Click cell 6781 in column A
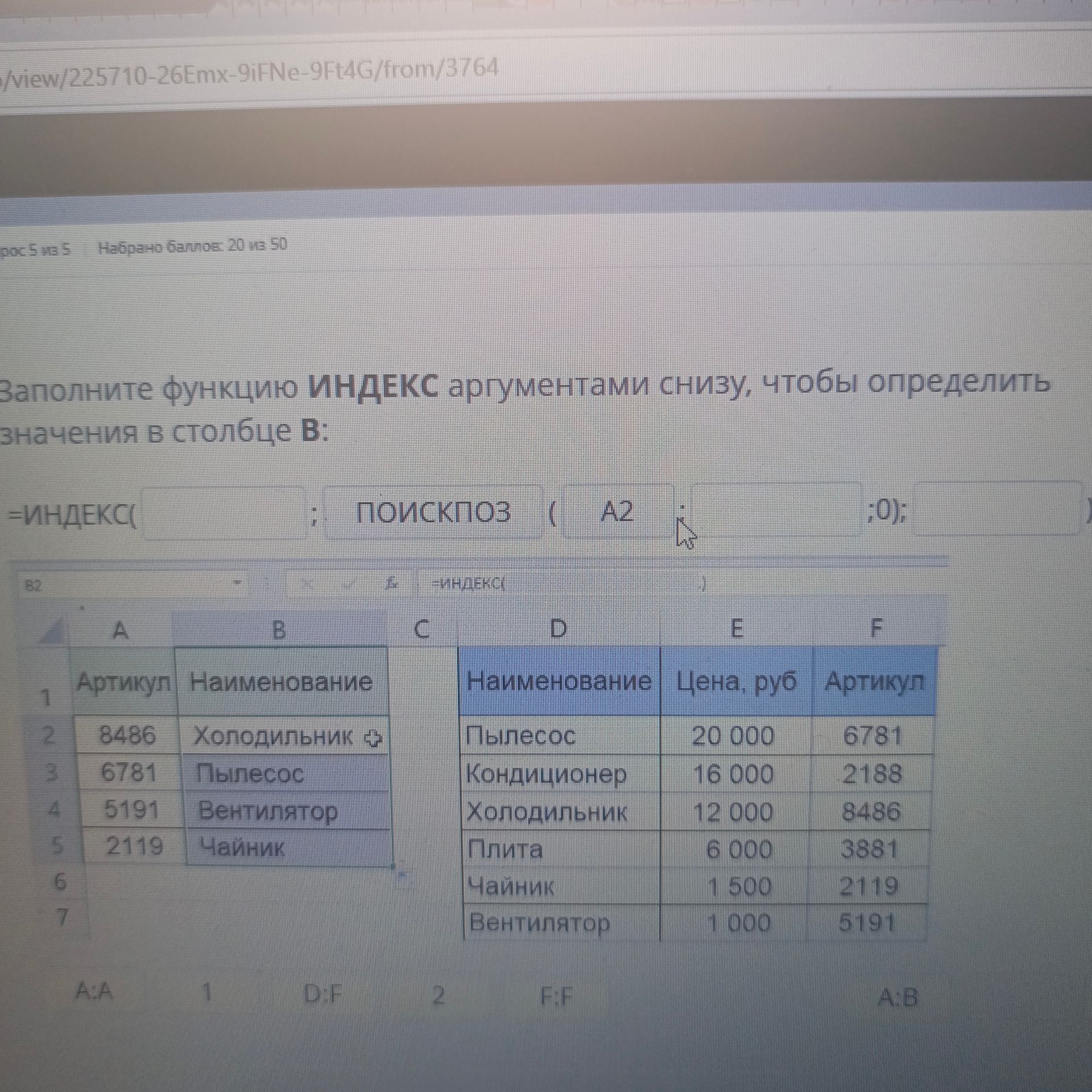 click(x=129, y=772)
